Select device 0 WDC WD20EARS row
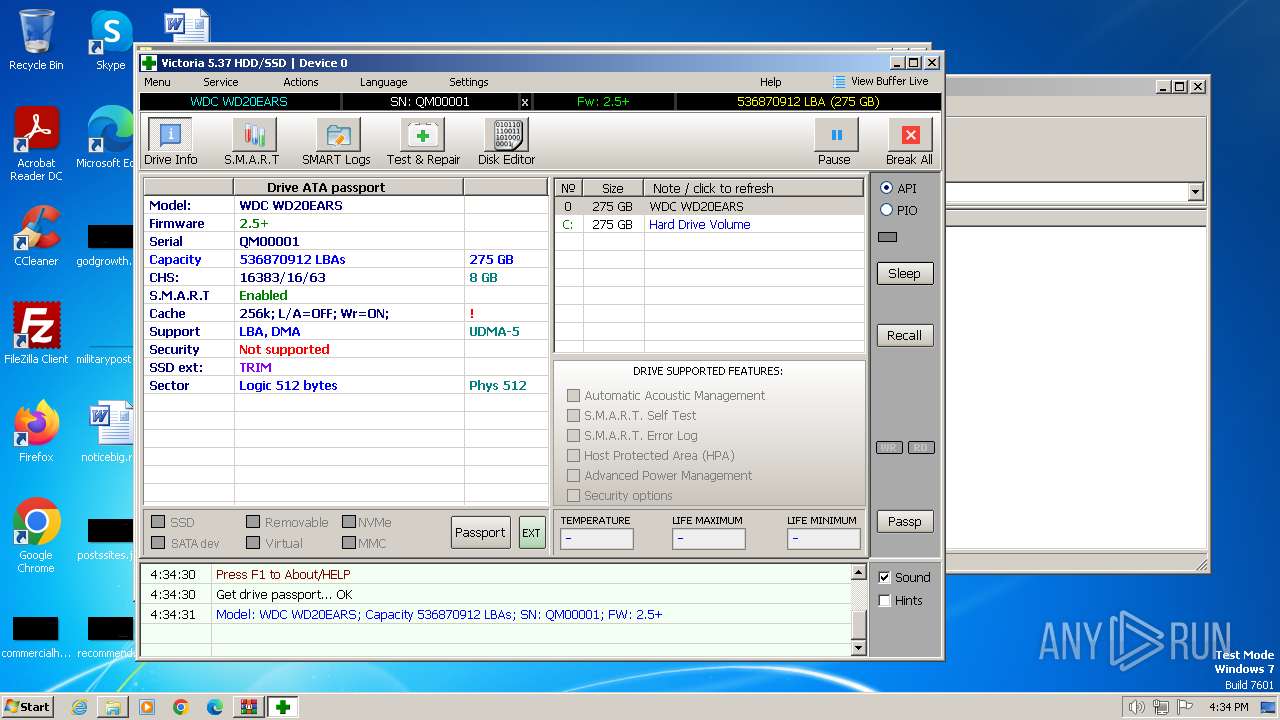The width and height of the screenshot is (1280, 720). (709, 207)
